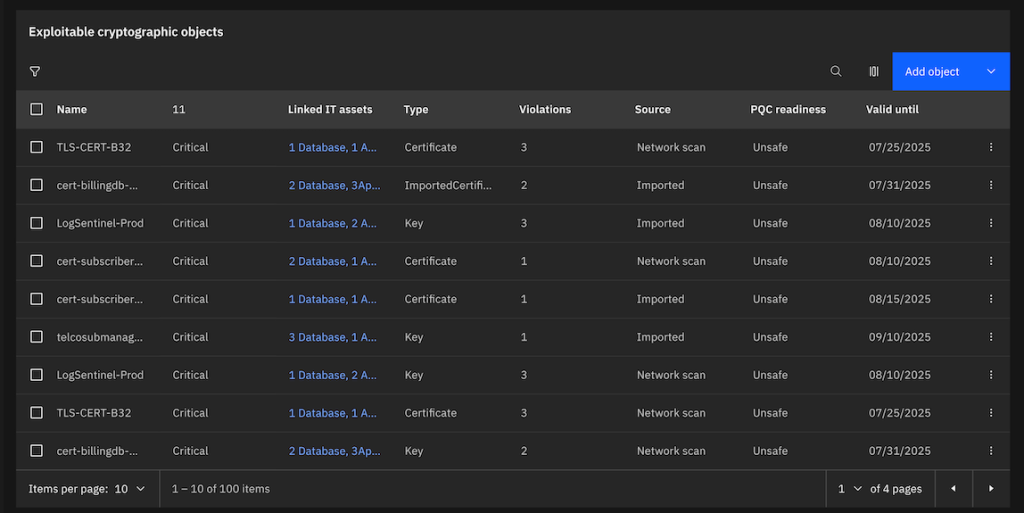Open linked assets for Imported LogSentinel-Prod row
Viewport: 1024px width, 513px height.
pos(332,223)
